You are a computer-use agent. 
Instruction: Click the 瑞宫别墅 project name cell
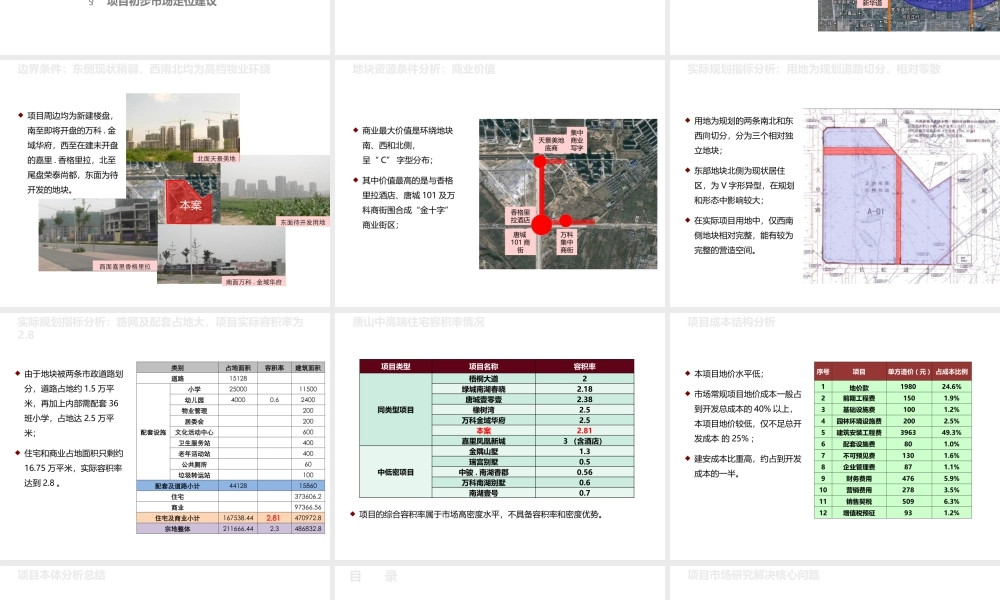pyautogui.click(x=483, y=462)
